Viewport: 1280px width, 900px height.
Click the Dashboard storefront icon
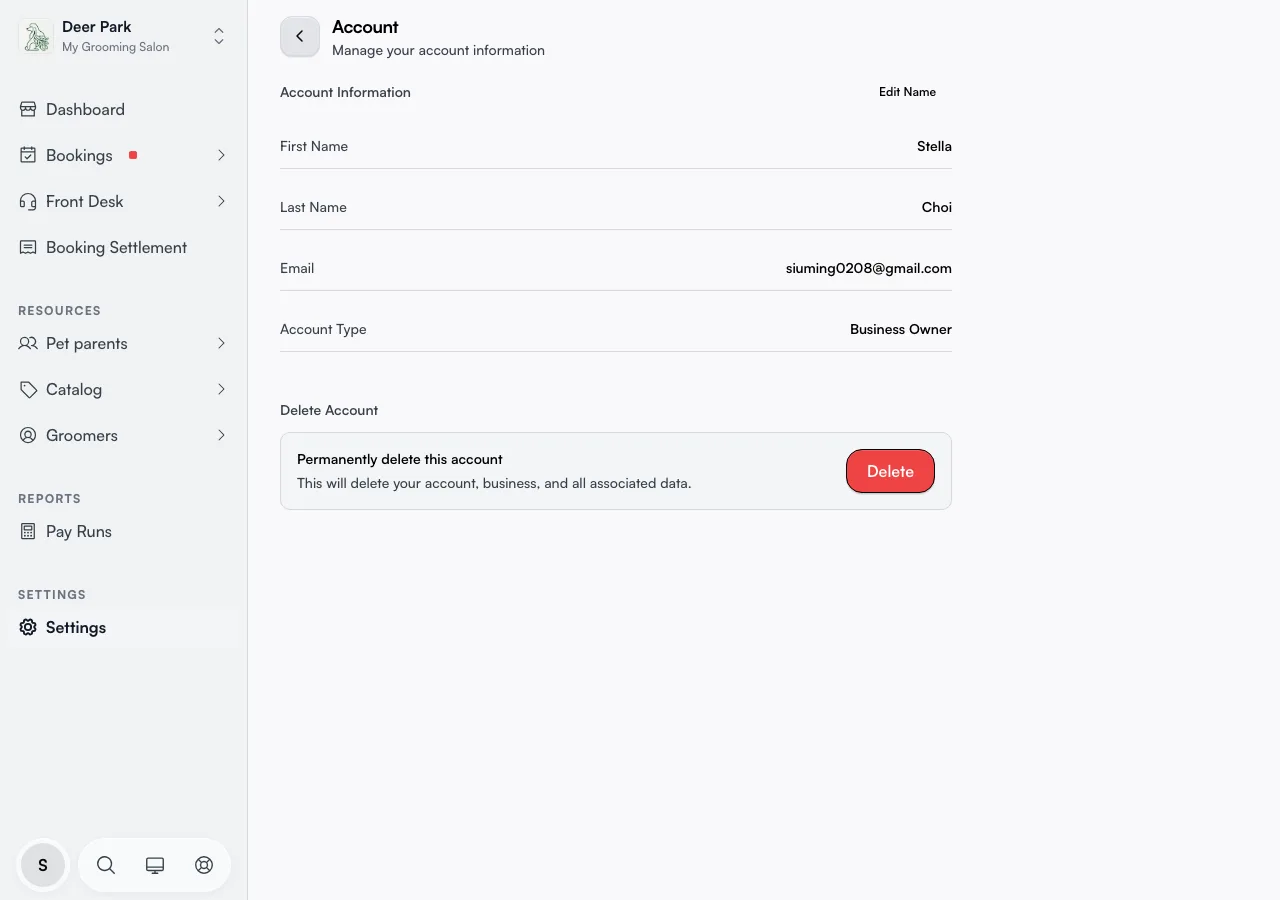pyautogui.click(x=28, y=109)
